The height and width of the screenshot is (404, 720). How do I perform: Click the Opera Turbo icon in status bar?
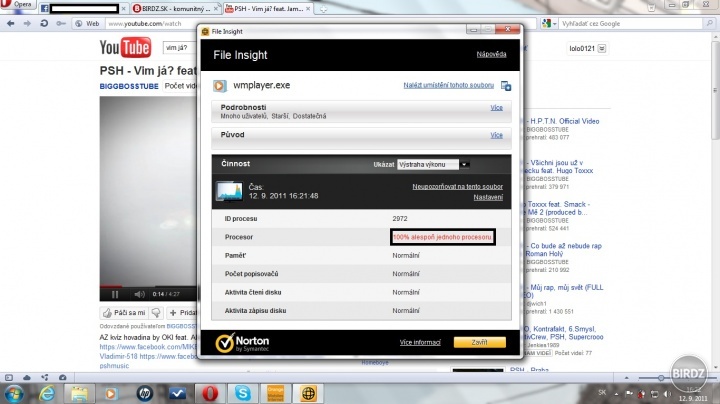(62, 377)
